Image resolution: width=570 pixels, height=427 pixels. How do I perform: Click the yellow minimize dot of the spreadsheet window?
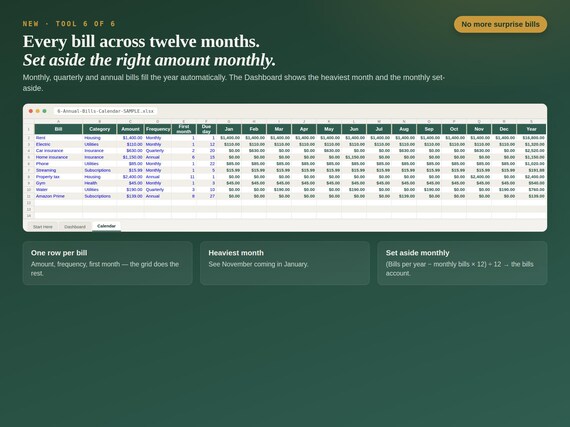click(37, 111)
